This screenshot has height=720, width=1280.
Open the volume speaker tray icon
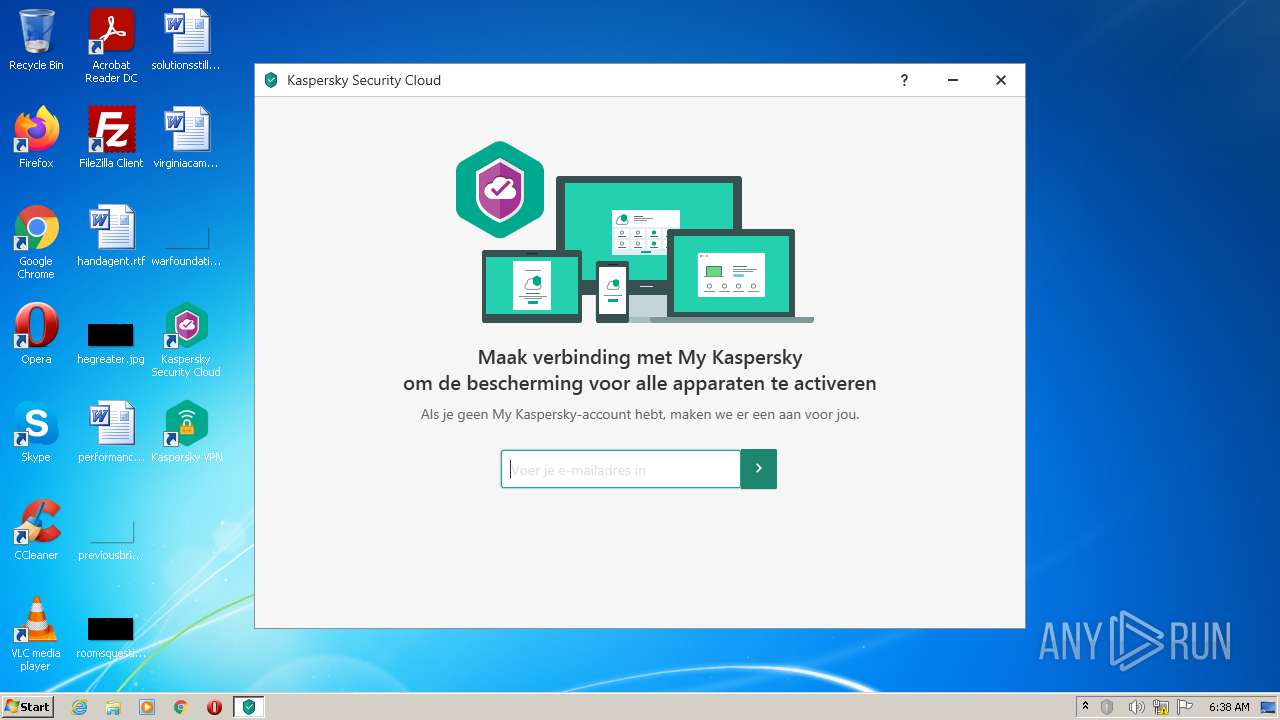tap(1136, 707)
